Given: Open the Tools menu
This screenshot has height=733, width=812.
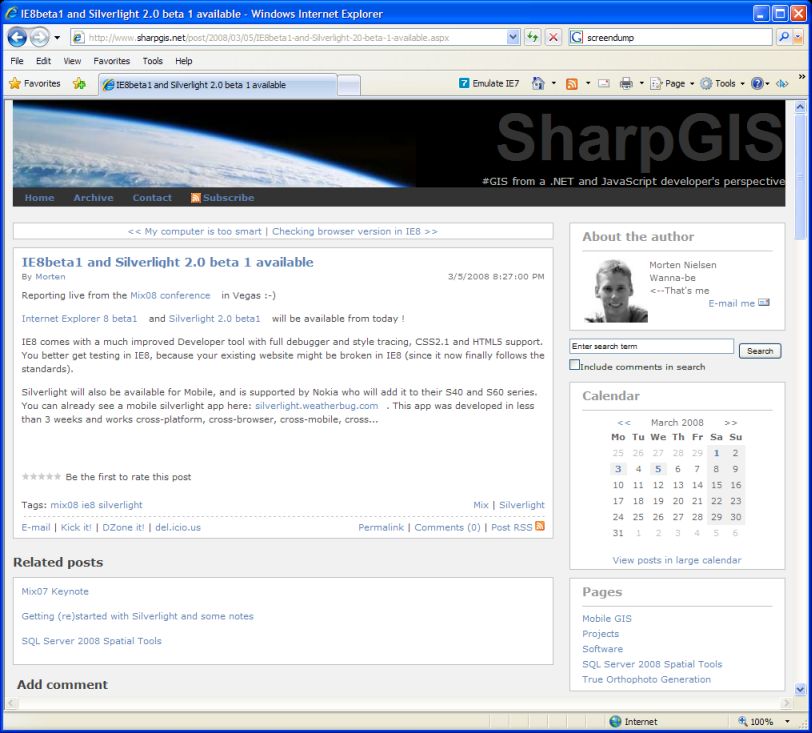Looking at the screenshot, I should 153,61.
